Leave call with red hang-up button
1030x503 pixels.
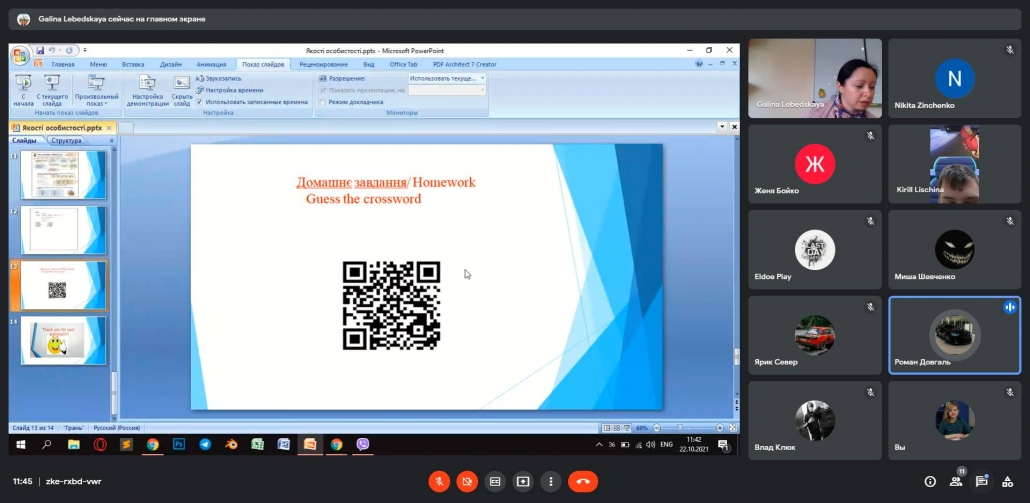pyautogui.click(x=583, y=481)
